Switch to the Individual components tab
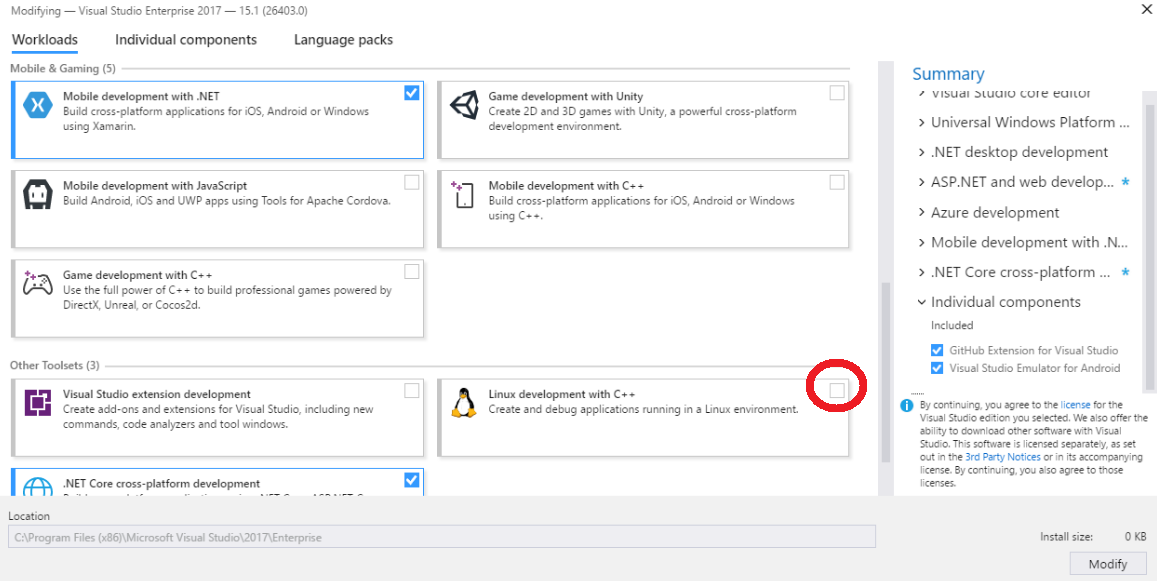This screenshot has height=581, width=1157. click(186, 39)
